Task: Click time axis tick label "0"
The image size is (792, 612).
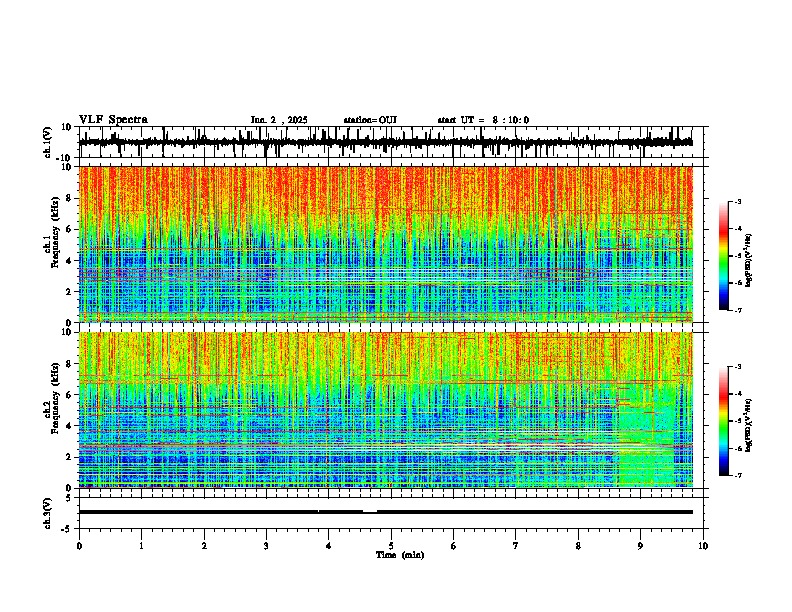Action: point(79,546)
